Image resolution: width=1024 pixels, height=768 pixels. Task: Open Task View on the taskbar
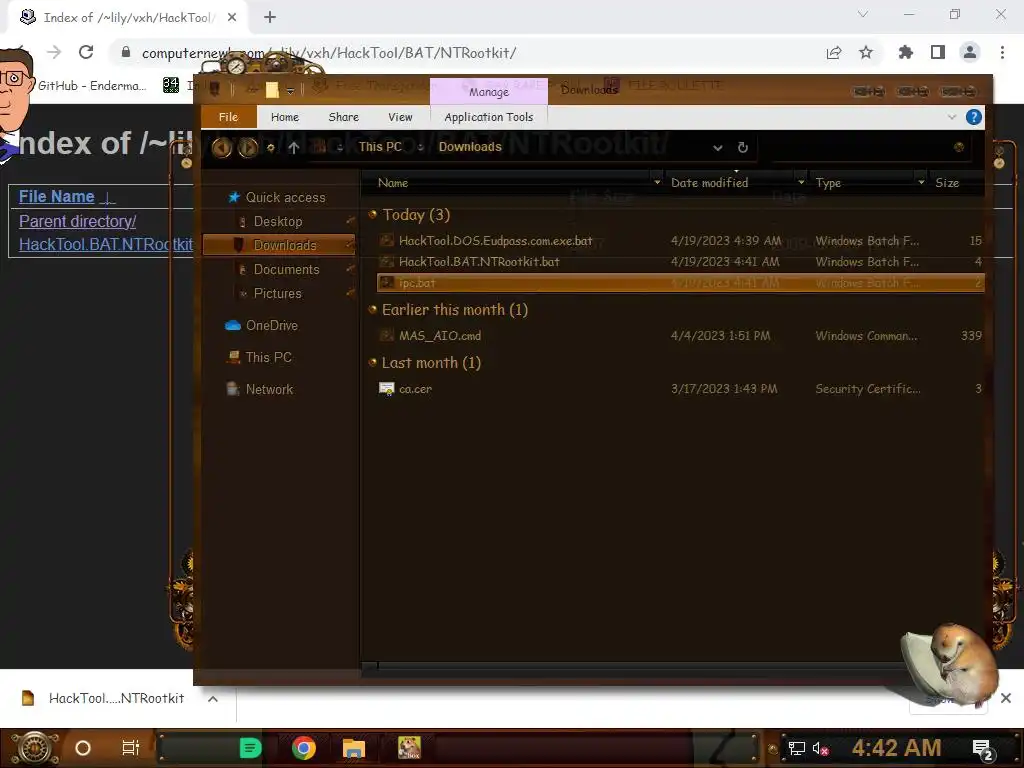[131, 748]
